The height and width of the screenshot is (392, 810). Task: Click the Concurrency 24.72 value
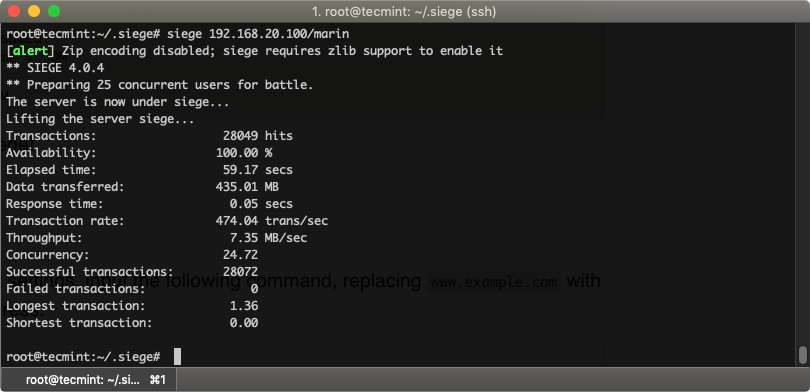pyautogui.click(x=240, y=255)
